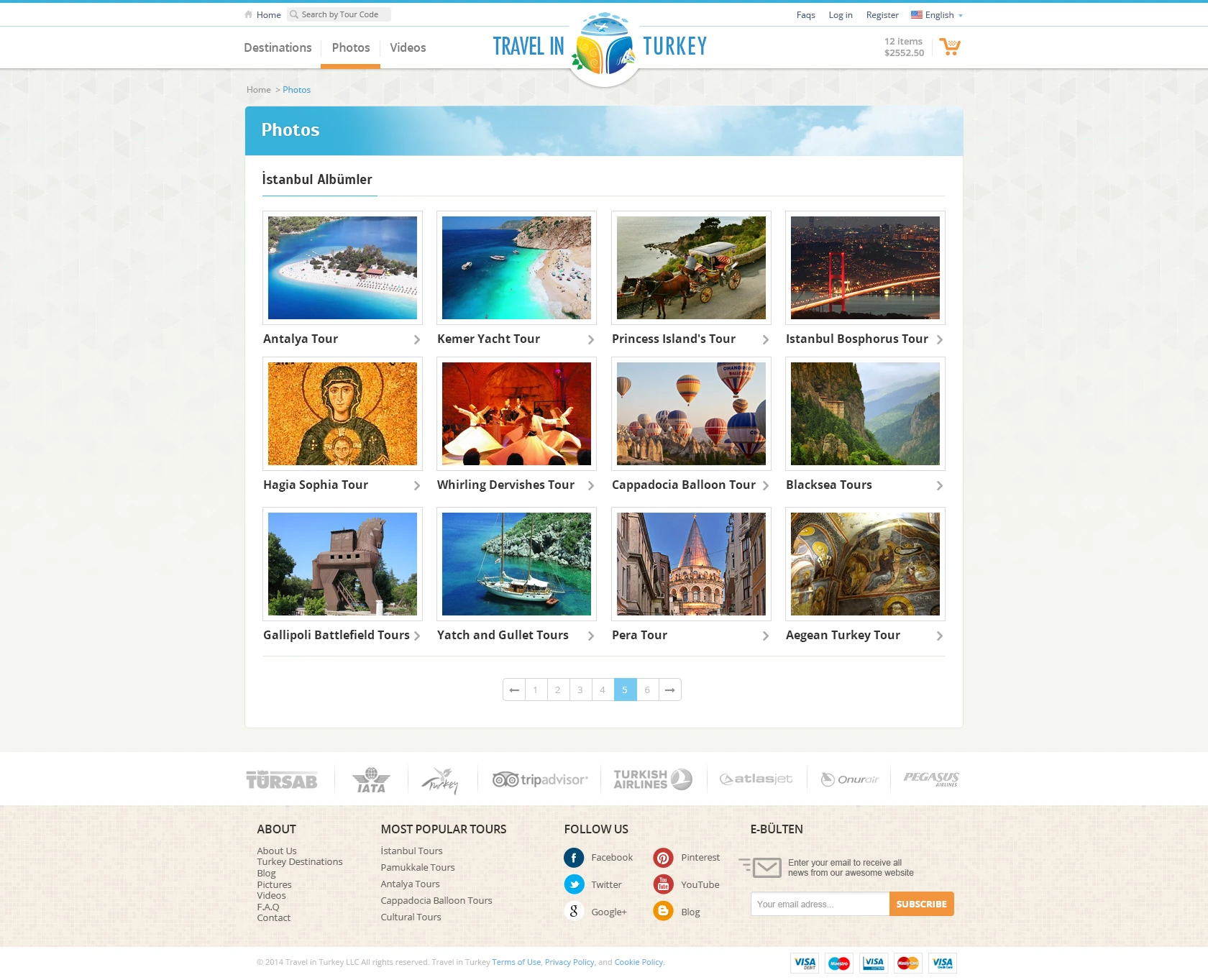Image resolution: width=1208 pixels, height=980 pixels.
Task: Open the Faqs link
Action: click(805, 14)
